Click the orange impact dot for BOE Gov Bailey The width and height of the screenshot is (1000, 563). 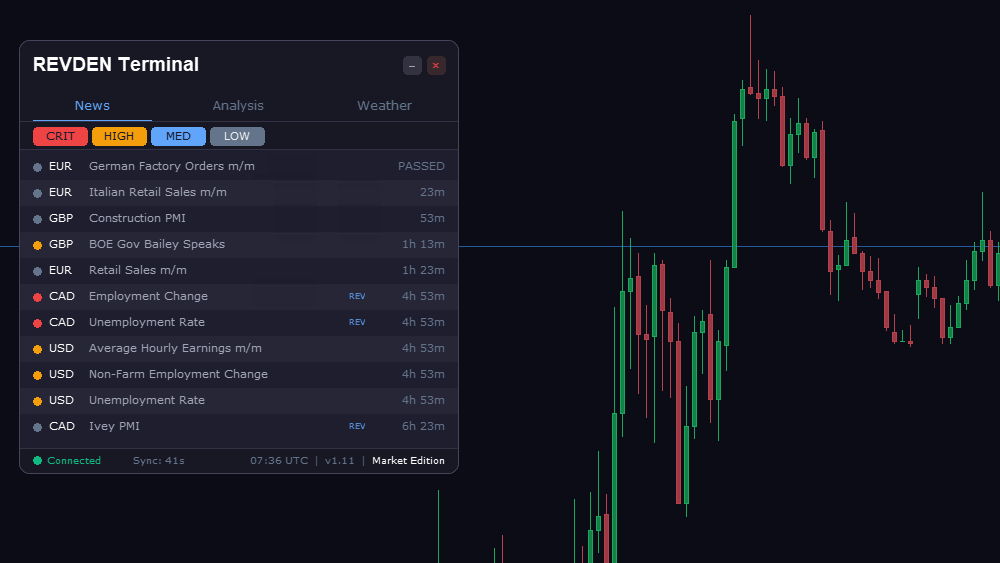click(x=38, y=245)
